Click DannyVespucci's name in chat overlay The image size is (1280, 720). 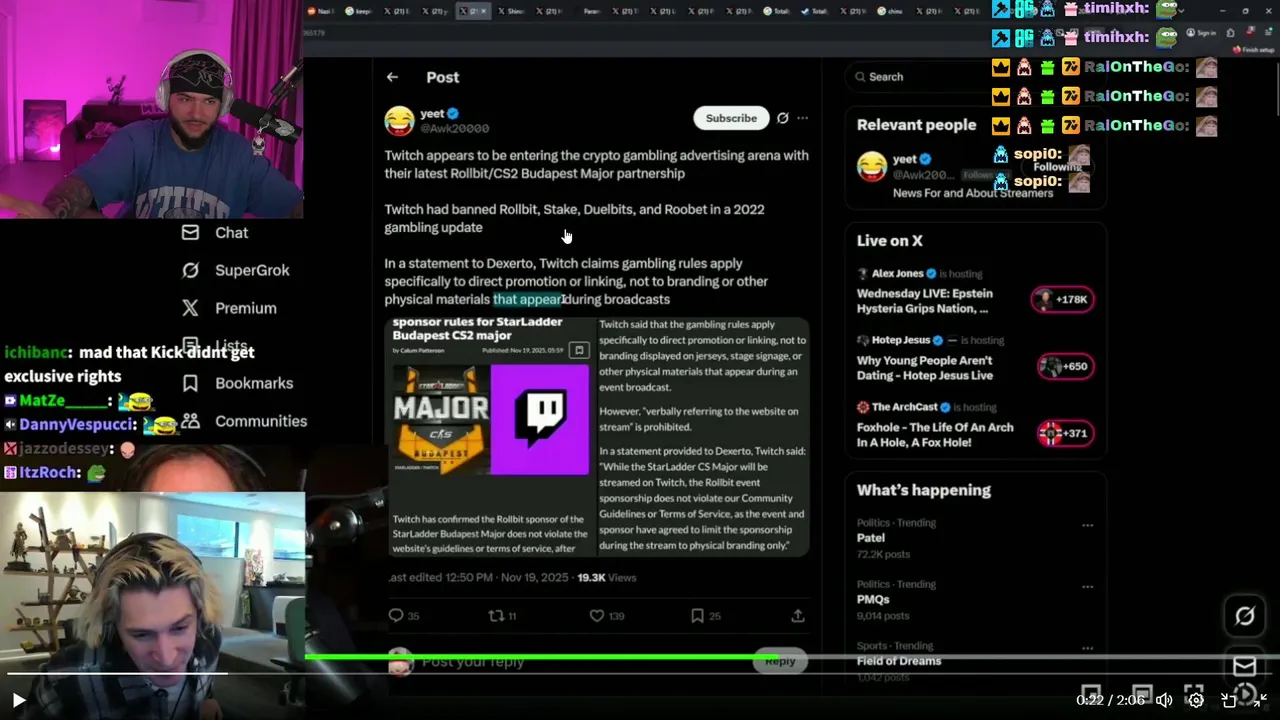pos(75,425)
